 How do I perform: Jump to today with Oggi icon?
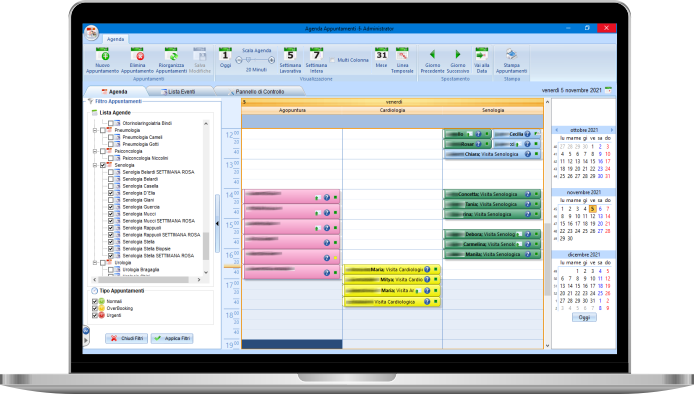click(x=225, y=54)
